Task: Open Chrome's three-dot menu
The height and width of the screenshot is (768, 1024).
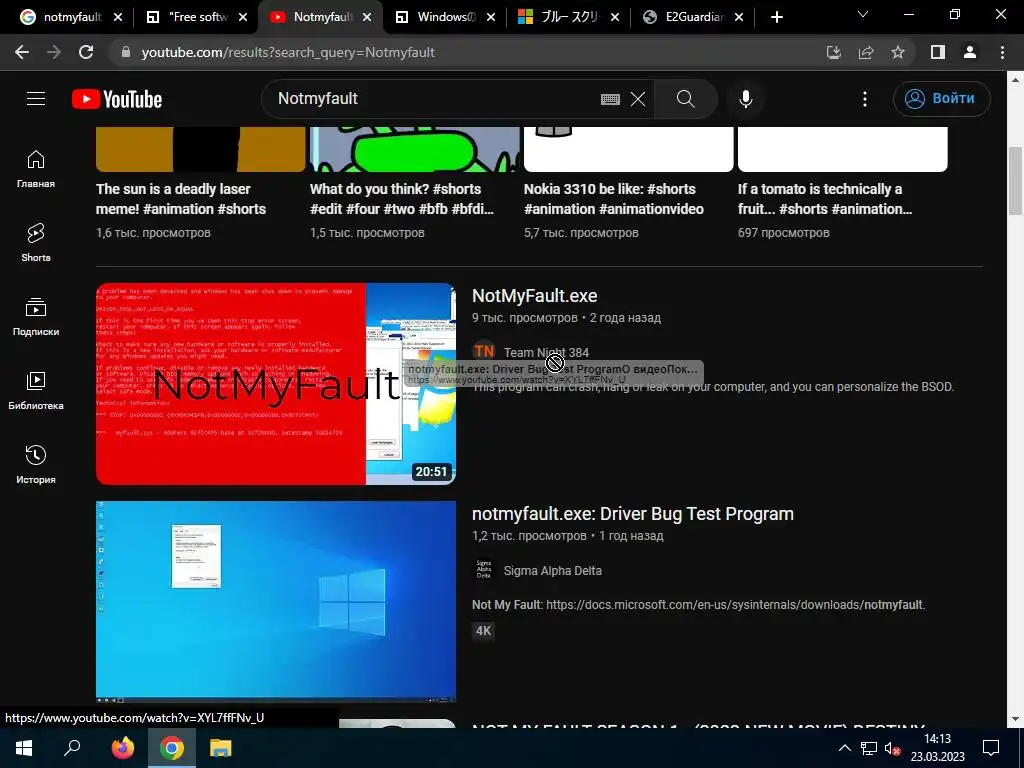Action: 1002,52
